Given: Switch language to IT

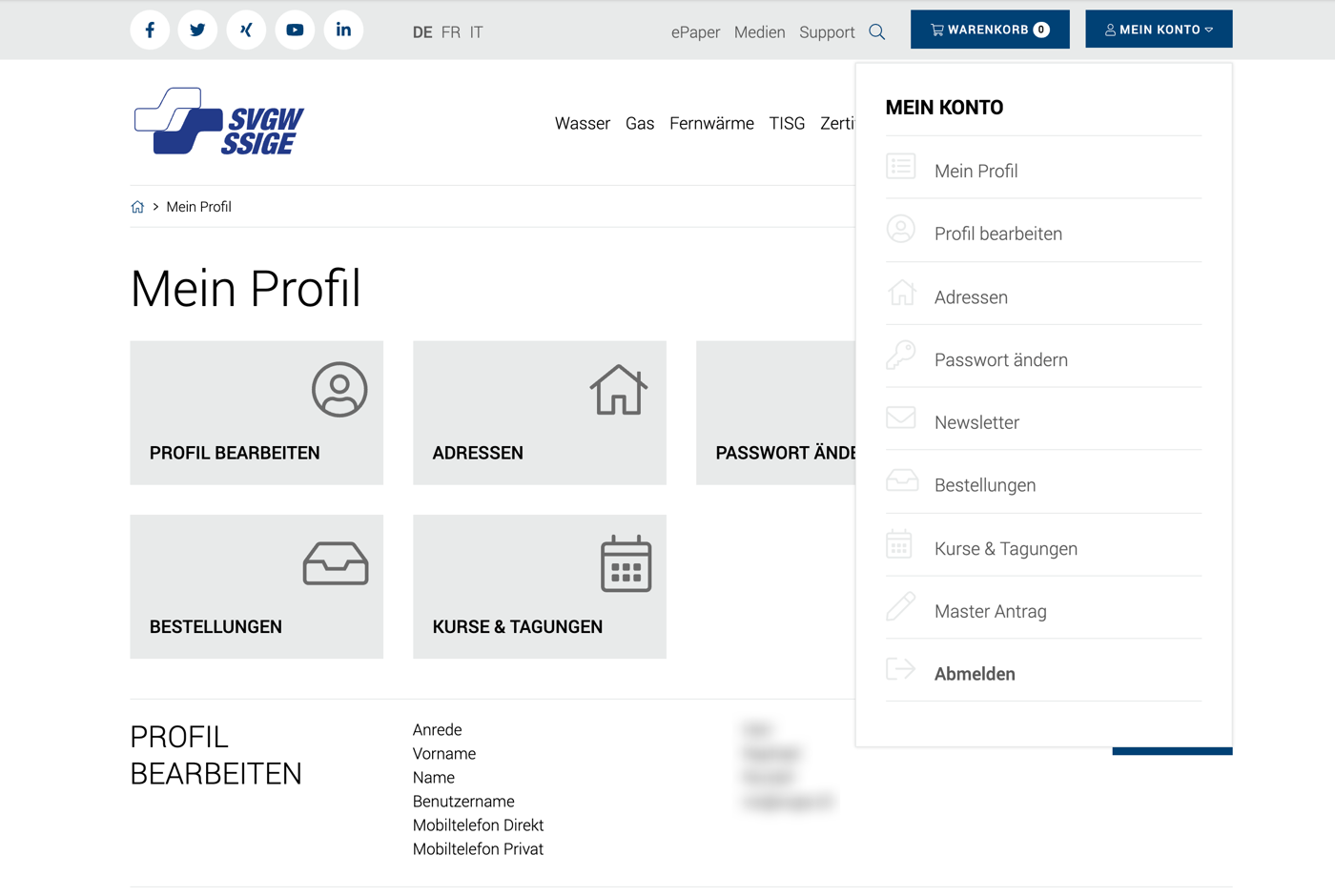Looking at the screenshot, I should coord(476,32).
